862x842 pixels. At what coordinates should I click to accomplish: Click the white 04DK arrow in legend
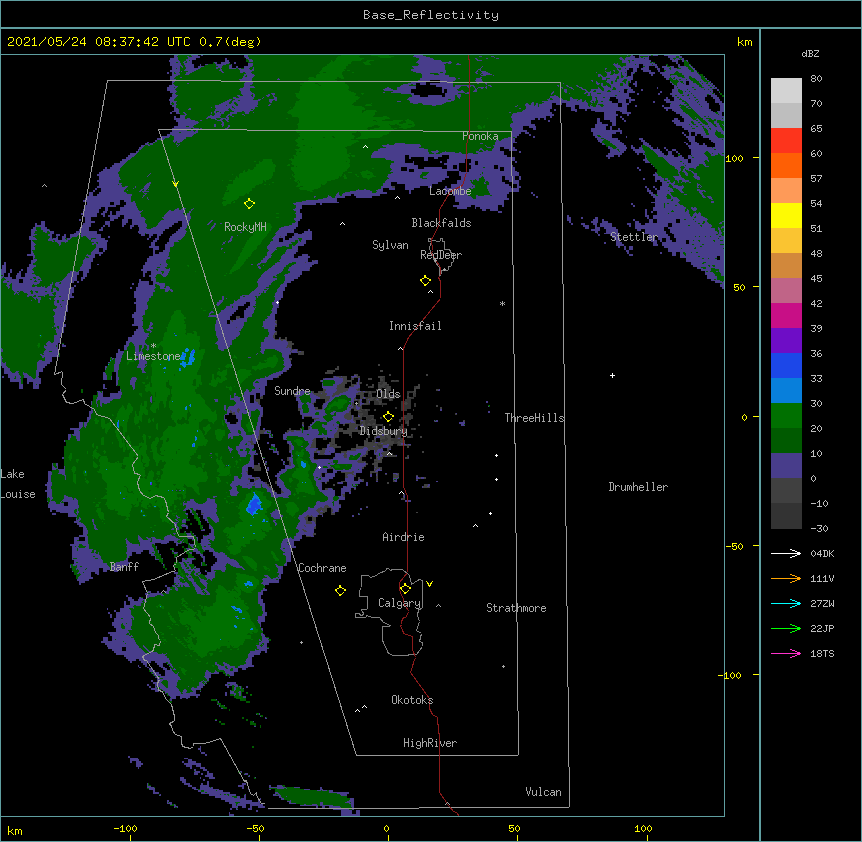tap(786, 553)
